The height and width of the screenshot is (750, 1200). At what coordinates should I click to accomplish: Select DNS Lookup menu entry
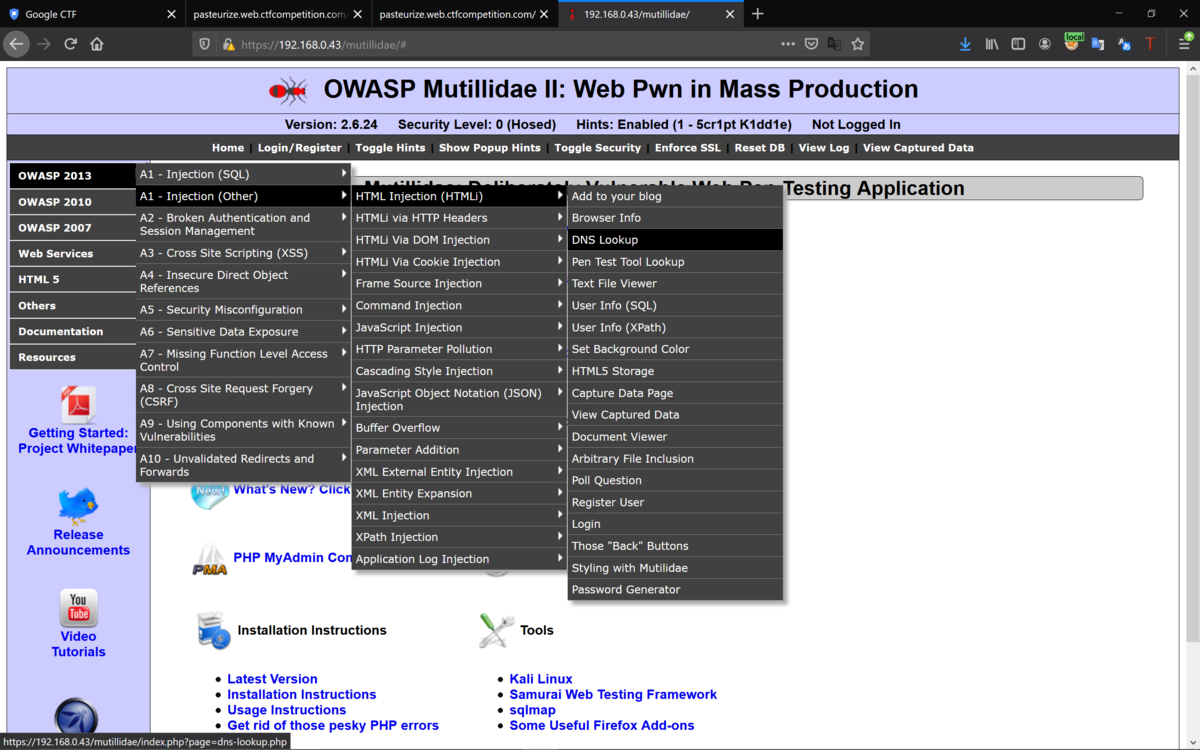675,240
